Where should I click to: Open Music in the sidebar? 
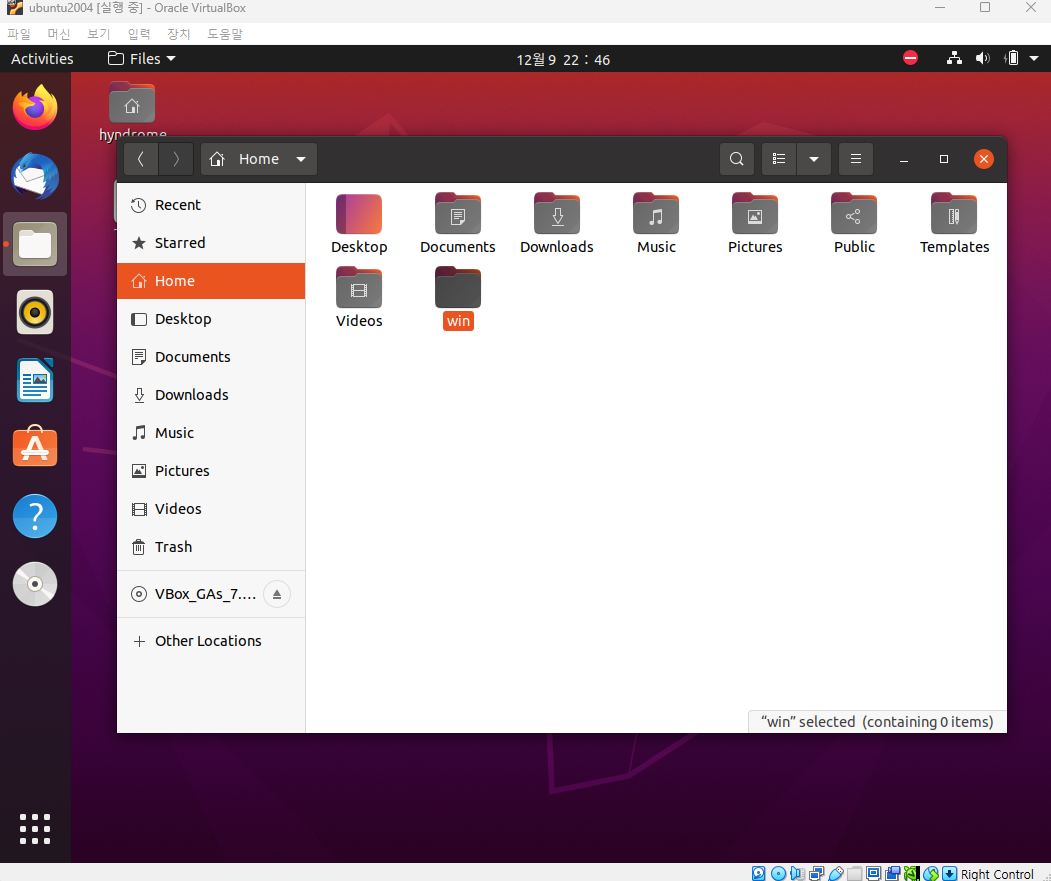tap(211, 433)
